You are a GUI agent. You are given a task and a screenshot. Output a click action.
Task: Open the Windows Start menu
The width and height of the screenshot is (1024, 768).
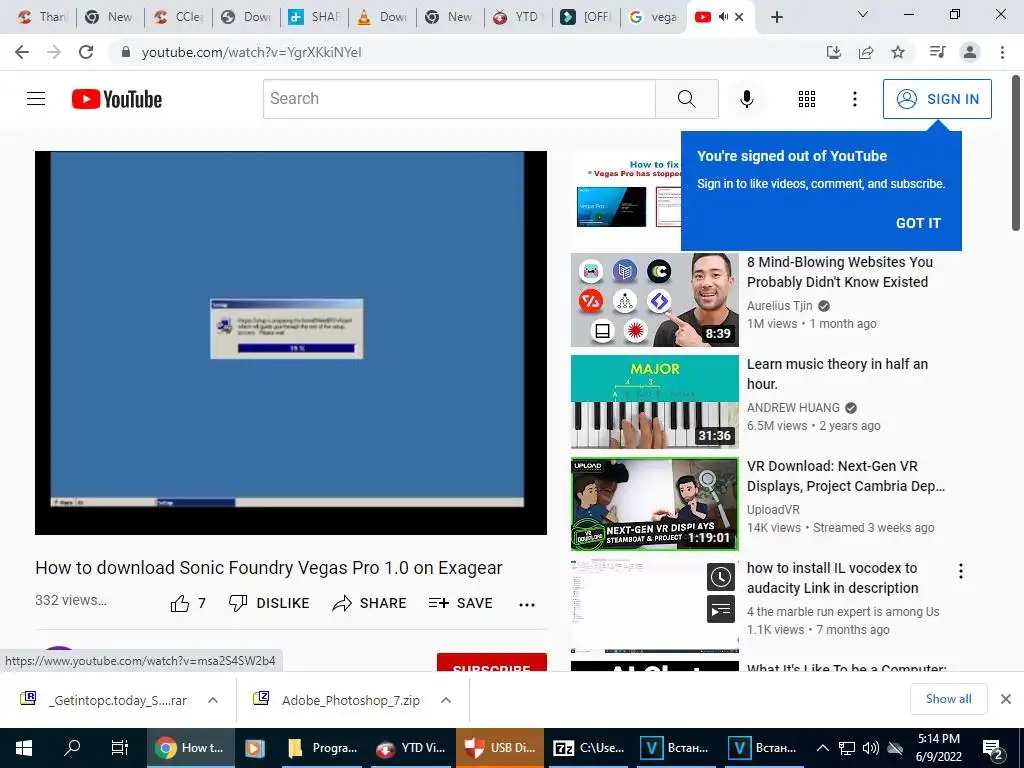pos(24,748)
